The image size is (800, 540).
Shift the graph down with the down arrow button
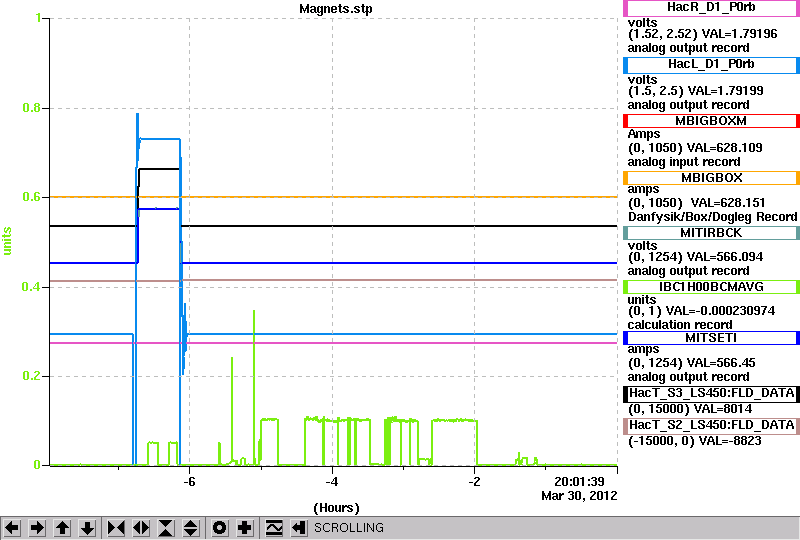(x=87, y=528)
